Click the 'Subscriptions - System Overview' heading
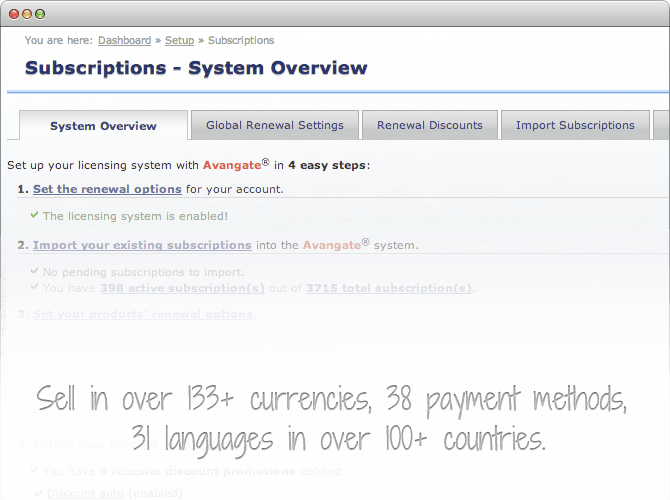The image size is (670, 500). (196, 68)
